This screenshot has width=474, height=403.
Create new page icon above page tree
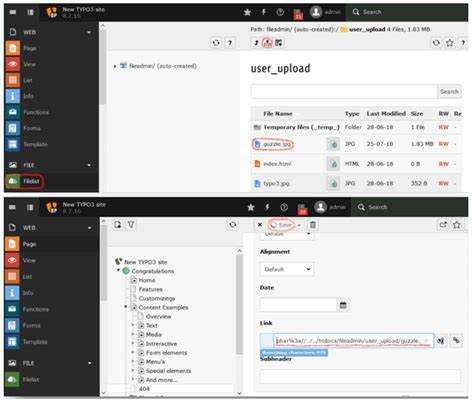pyautogui.click(x=118, y=225)
